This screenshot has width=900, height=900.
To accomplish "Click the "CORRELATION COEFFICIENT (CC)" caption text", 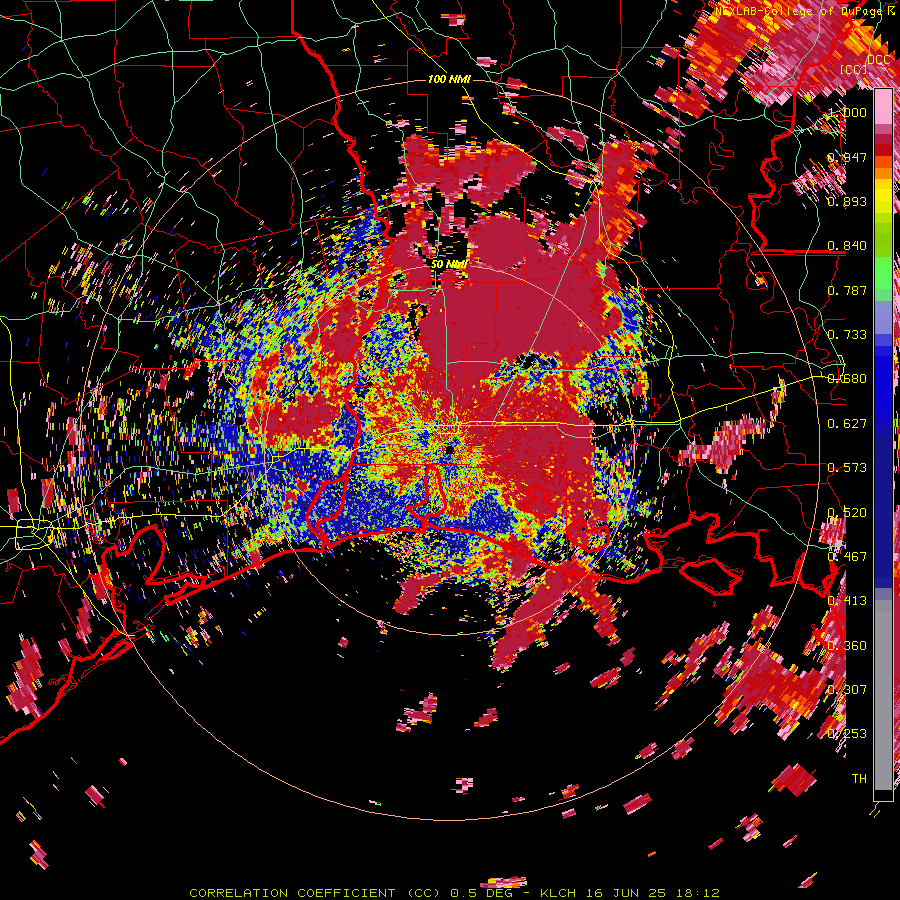I will 315,893.
